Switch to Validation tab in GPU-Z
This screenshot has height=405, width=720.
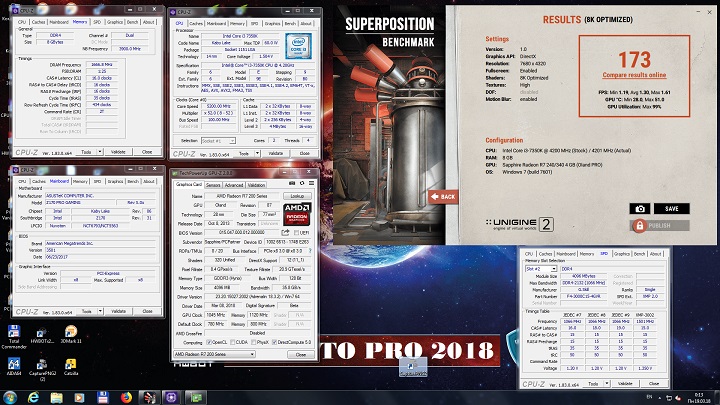[256, 185]
